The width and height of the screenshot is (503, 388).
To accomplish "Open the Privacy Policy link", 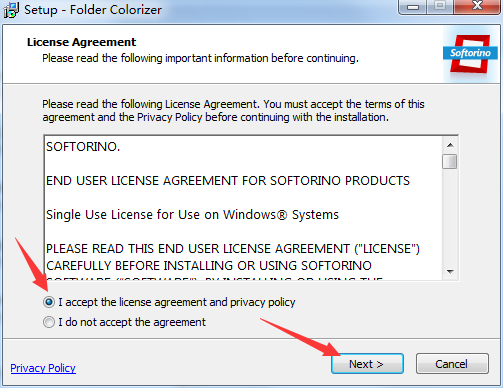I will pyautogui.click(x=43, y=368).
